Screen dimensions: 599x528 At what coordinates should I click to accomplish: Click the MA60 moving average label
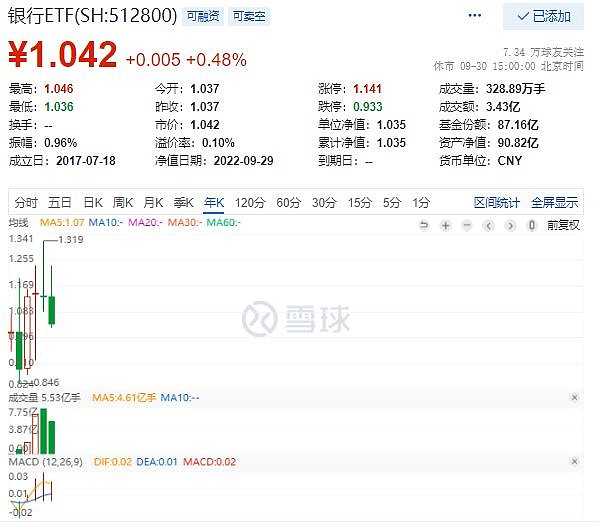click(223, 222)
